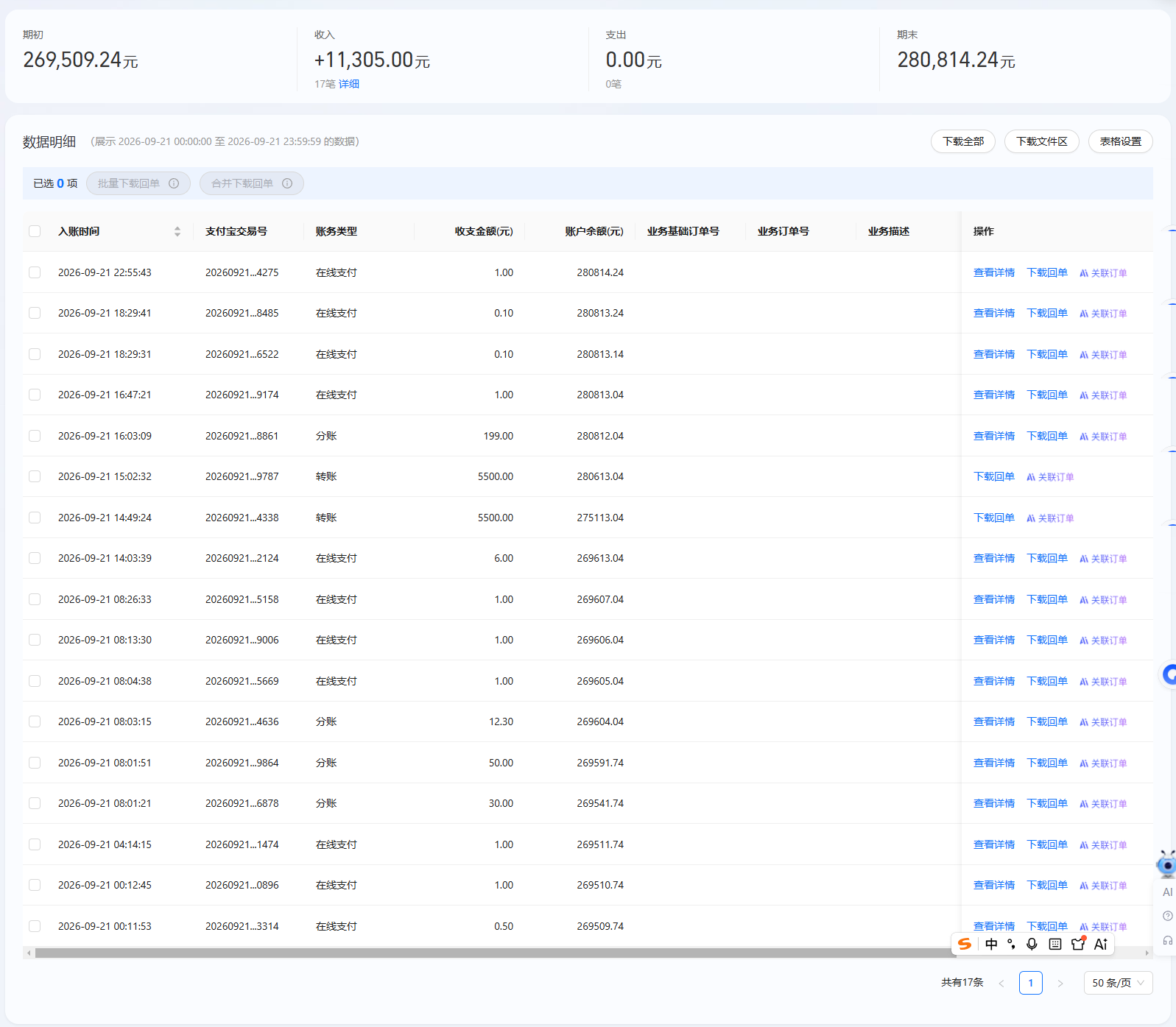Open the robot assistant mascot icon
The height and width of the screenshot is (1027, 1176).
pos(1166,864)
